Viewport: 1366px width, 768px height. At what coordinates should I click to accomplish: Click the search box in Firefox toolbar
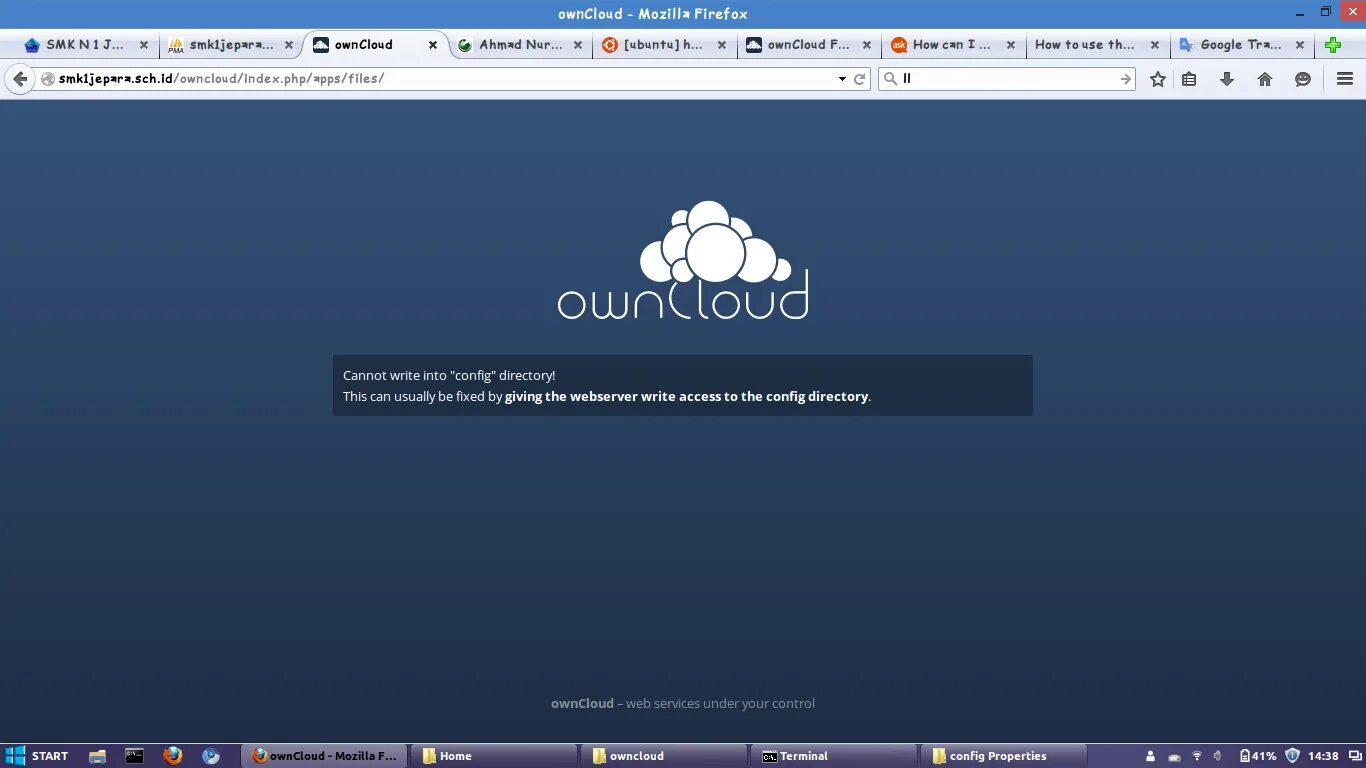pos(1008,79)
